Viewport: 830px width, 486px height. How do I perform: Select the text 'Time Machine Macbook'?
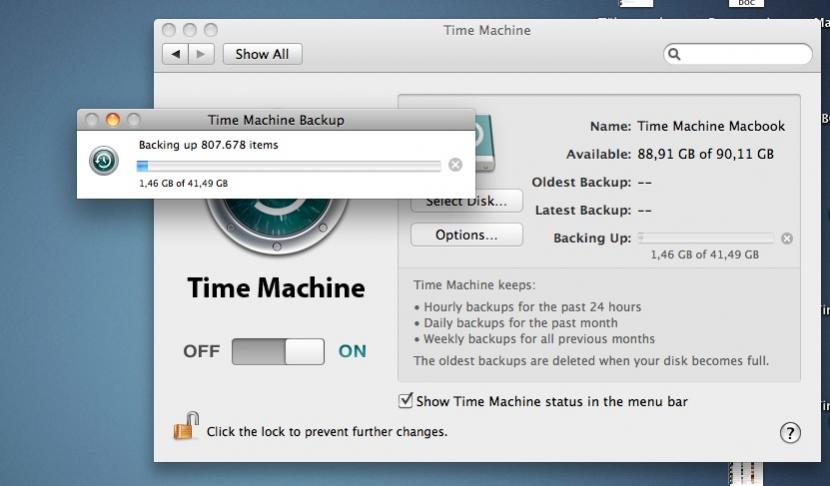[711, 126]
